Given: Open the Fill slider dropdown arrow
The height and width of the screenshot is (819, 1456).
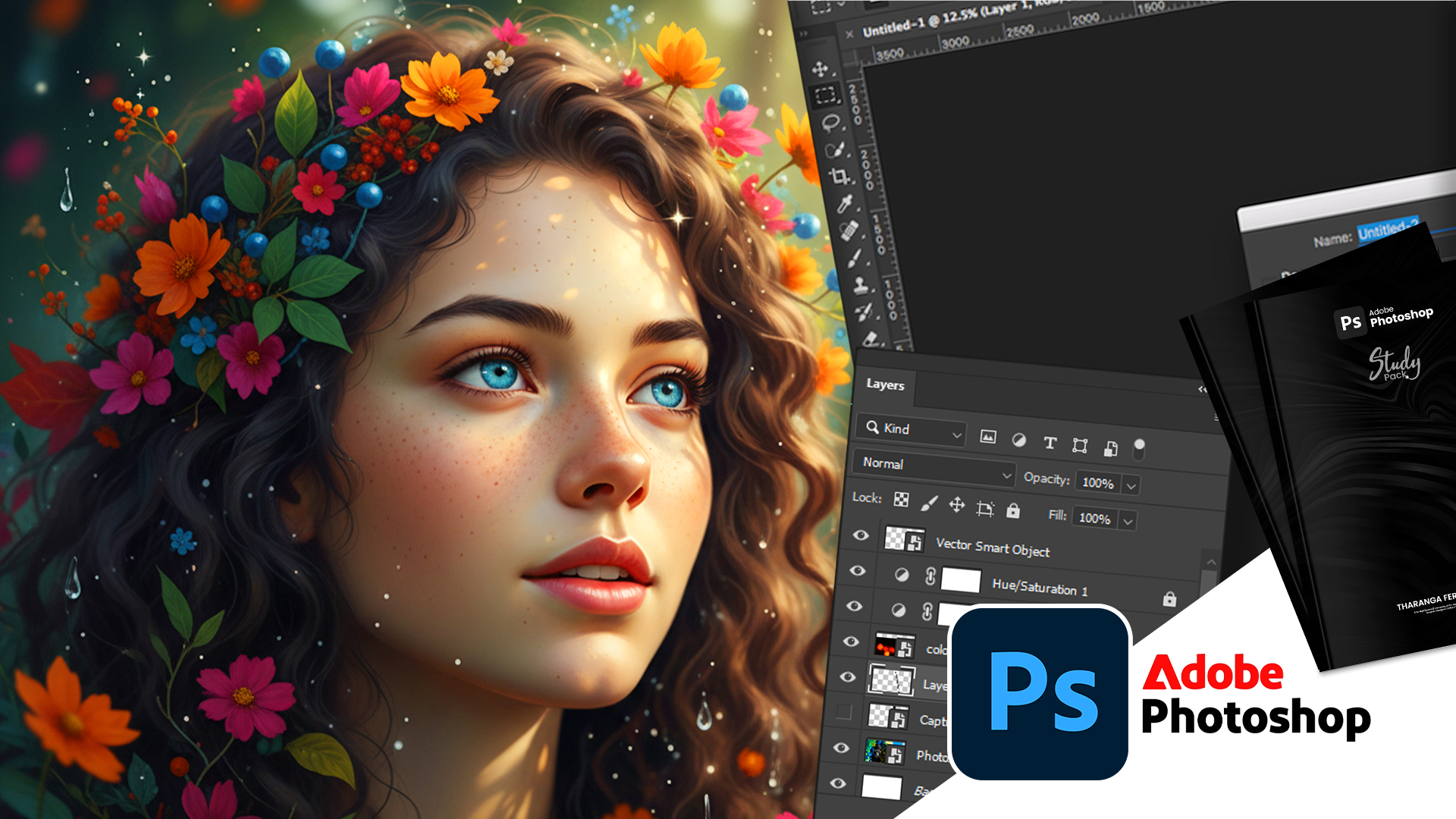Looking at the screenshot, I should coord(1128,522).
